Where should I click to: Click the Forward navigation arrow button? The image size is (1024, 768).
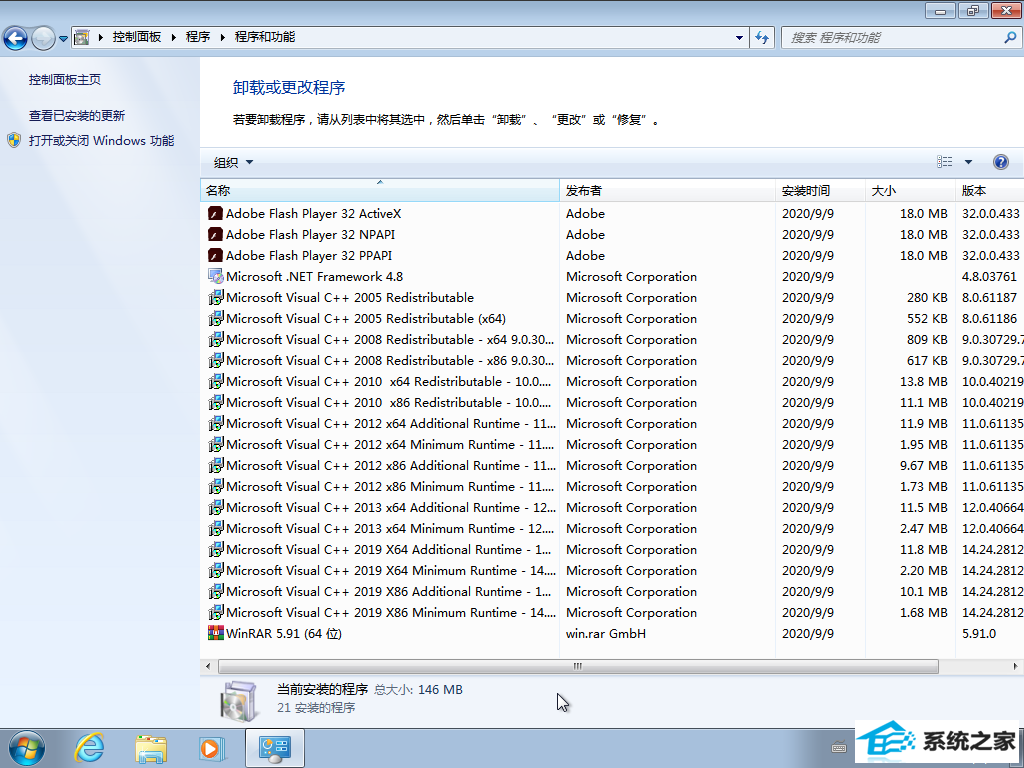[43, 38]
